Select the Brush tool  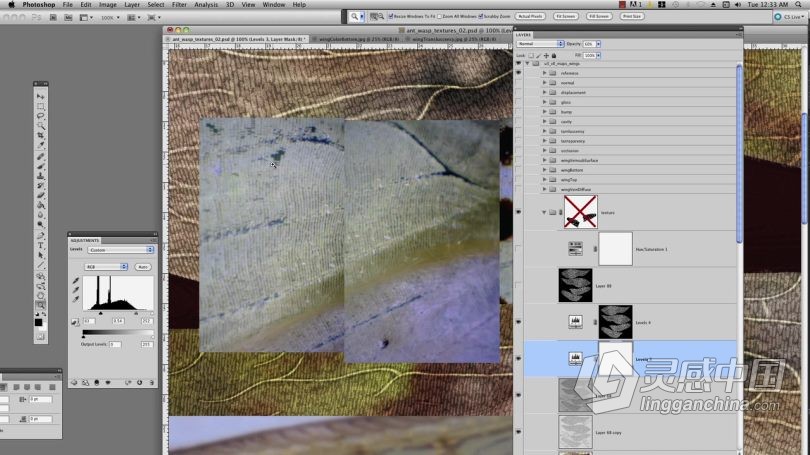tap(40, 166)
